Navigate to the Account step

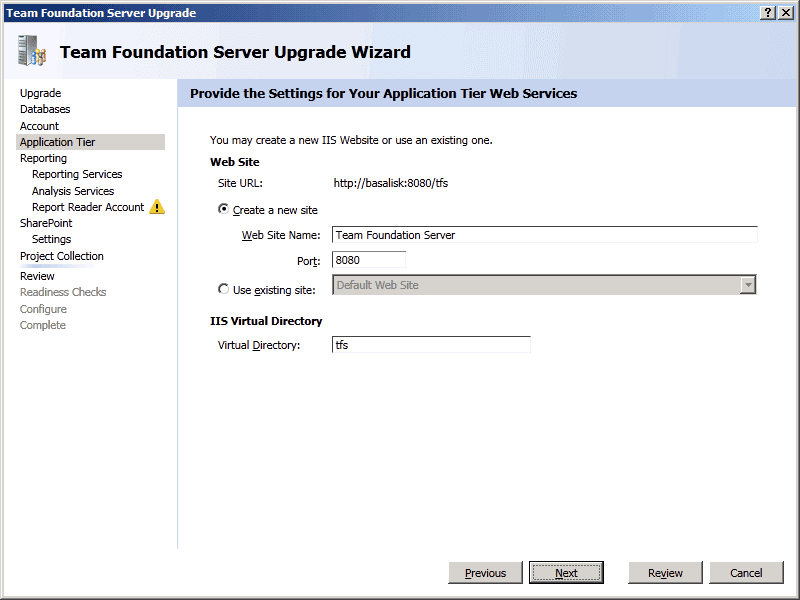39,126
